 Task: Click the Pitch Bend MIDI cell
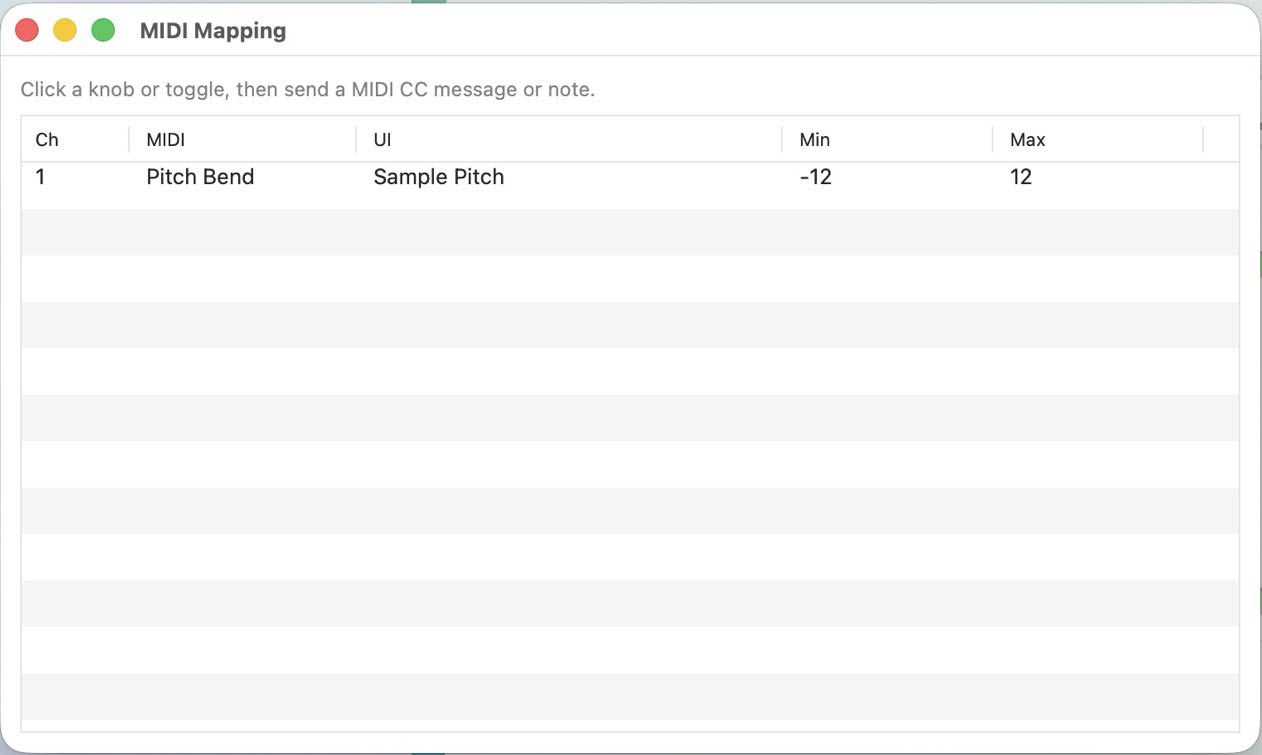coord(199,177)
